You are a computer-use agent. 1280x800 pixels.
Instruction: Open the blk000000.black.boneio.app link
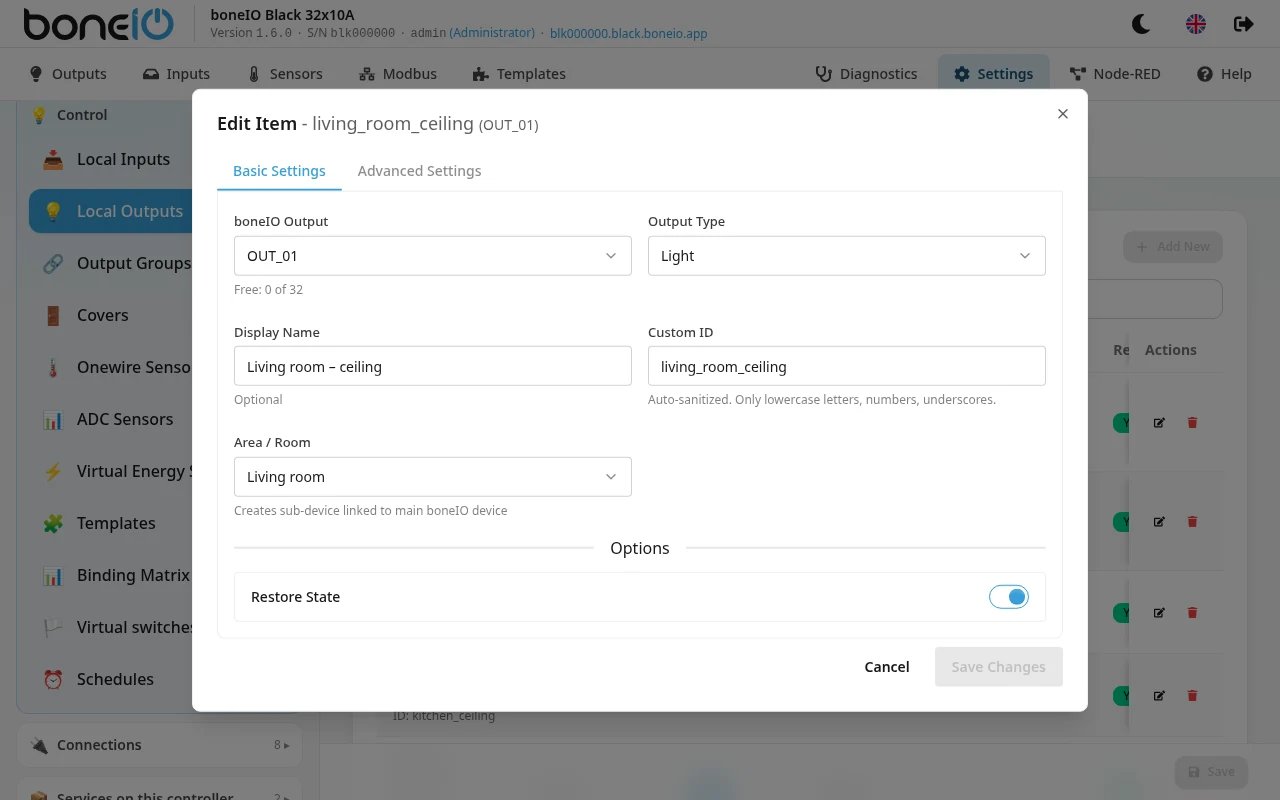click(629, 33)
